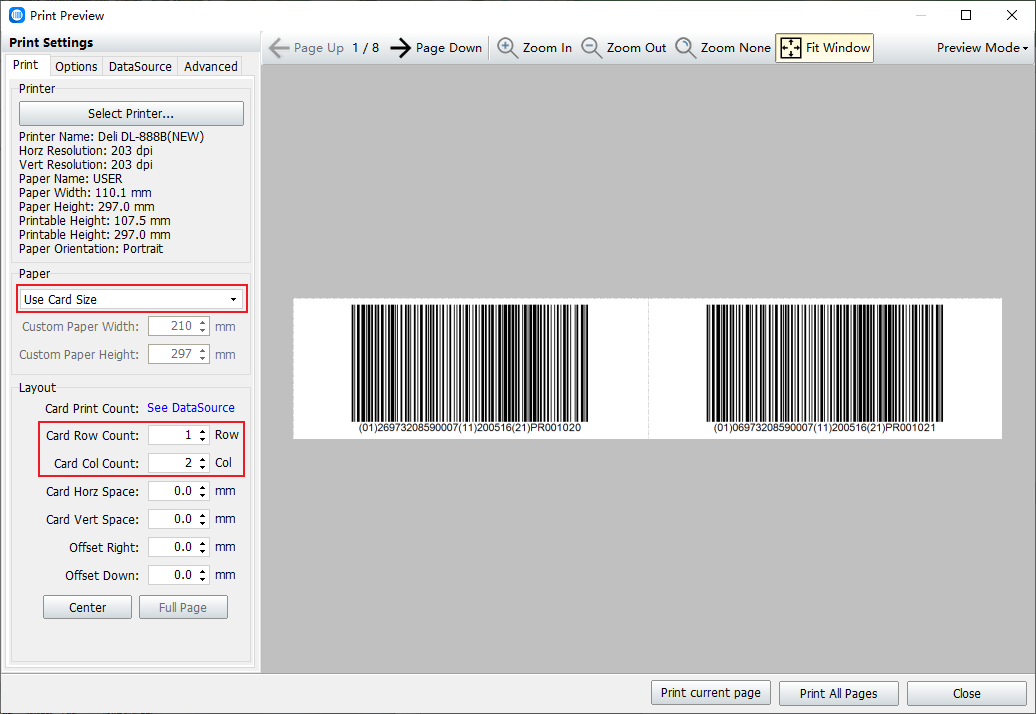This screenshot has width=1036, height=714.
Task: Increase Offset Right with up arrow
Action: [203, 543]
